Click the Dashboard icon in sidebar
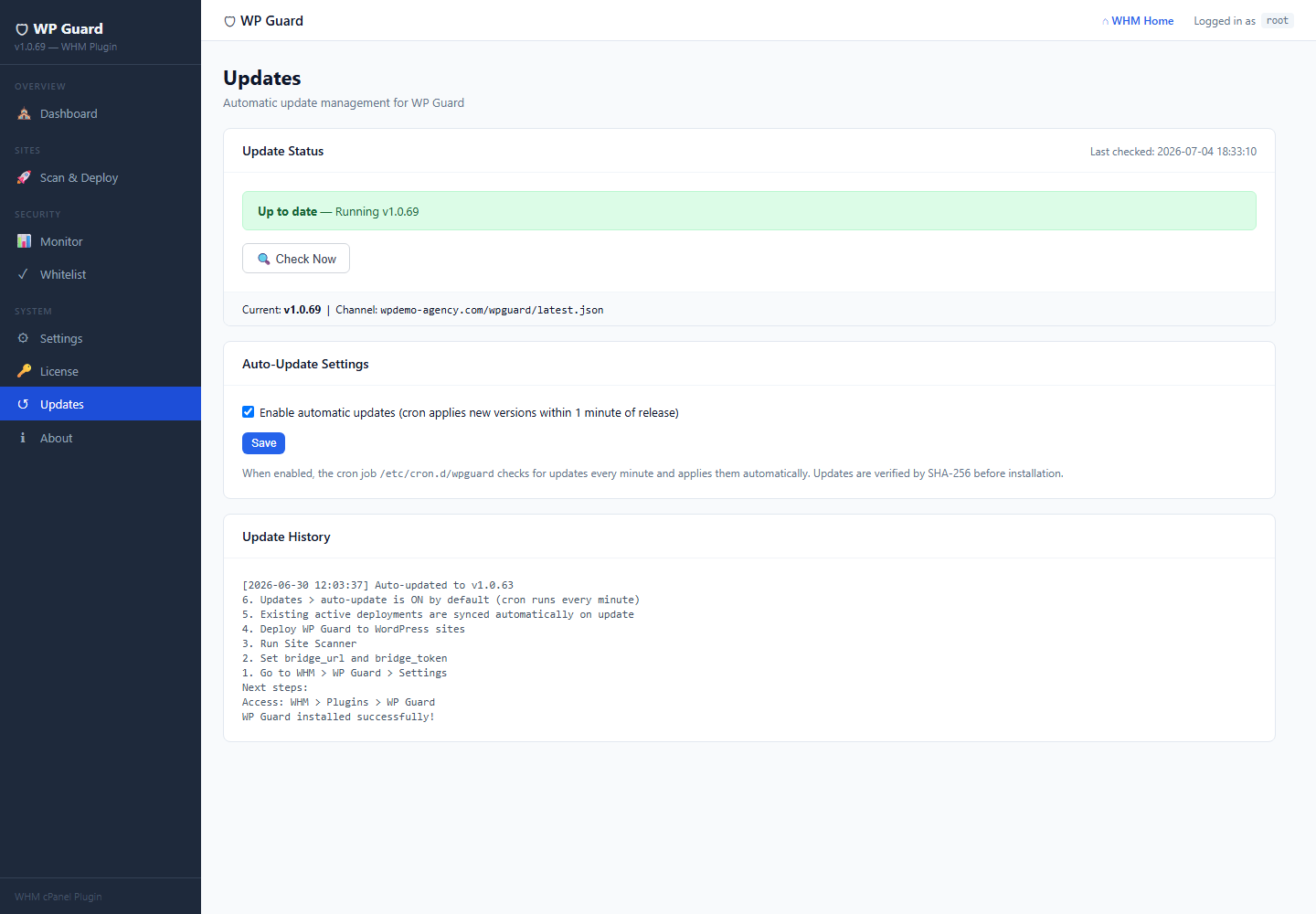The image size is (1316, 914). [x=24, y=114]
